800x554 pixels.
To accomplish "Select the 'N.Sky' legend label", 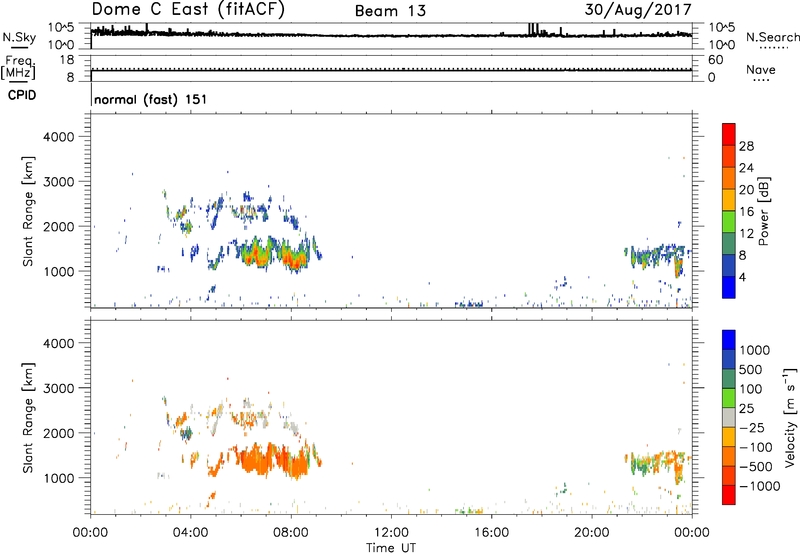I will coord(19,37).
